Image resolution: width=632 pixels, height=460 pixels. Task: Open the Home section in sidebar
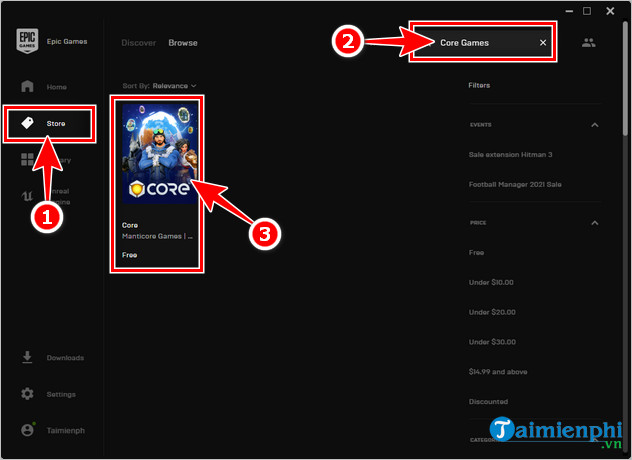pos(44,87)
